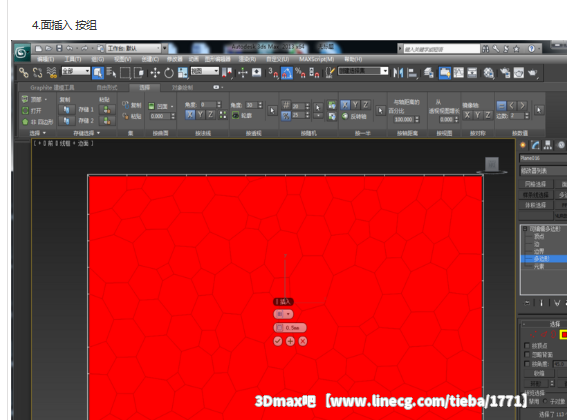Open the Curve Editor icon
This screenshot has width=567, height=420.
click(x=459, y=73)
